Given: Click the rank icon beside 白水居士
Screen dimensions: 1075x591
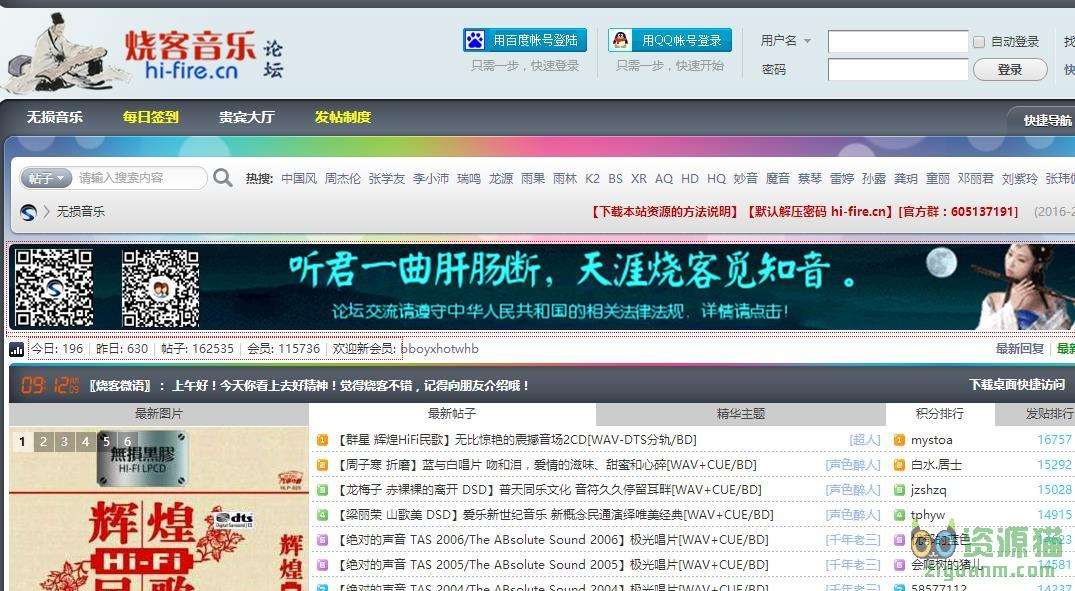Looking at the screenshot, I should 899,465.
